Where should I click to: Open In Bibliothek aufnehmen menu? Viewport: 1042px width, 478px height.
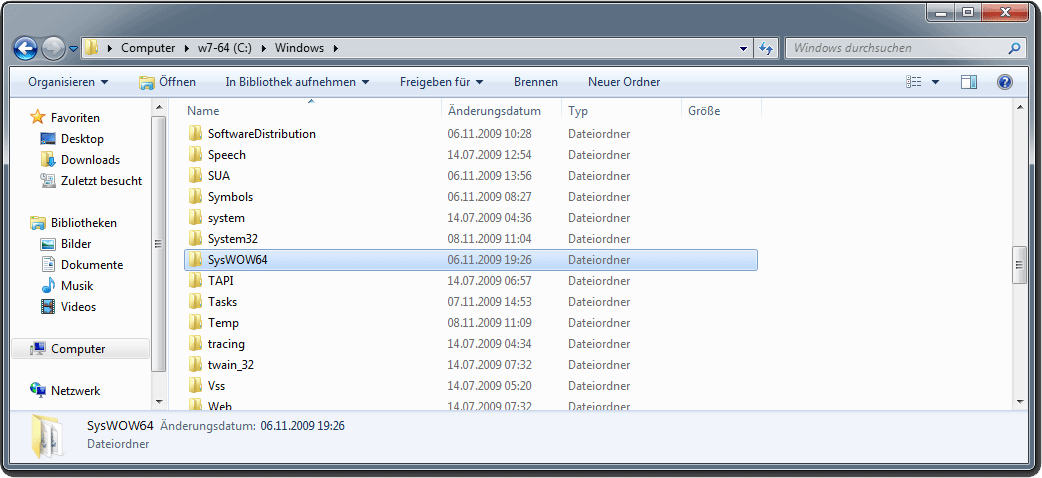(x=297, y=82)
